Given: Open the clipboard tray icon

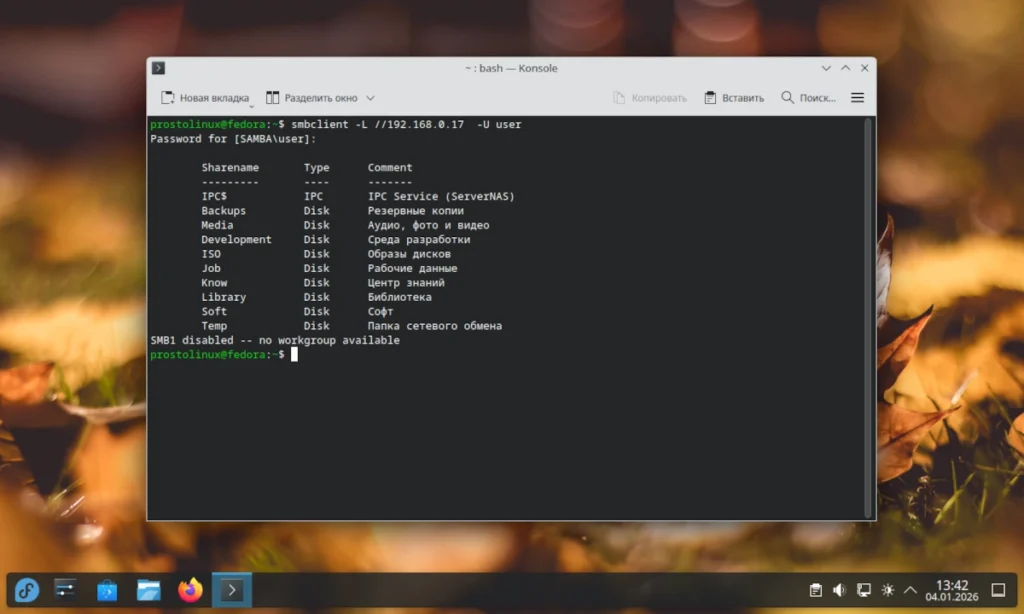Looking at the screenshot, I should click(816, 590).
